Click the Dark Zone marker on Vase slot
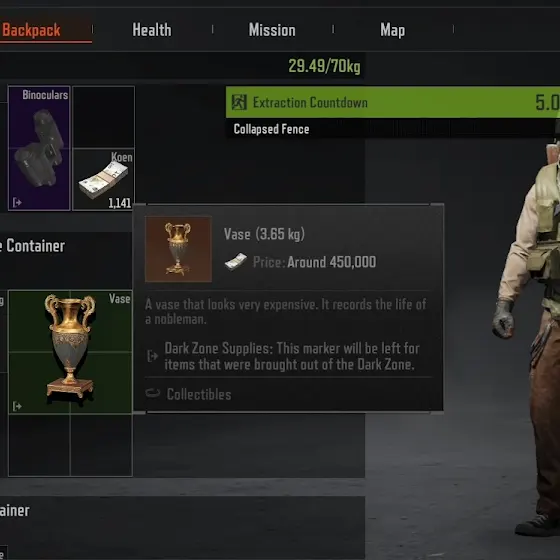The image size is (560, 560). pyautogui.click(x=17, y=406)
